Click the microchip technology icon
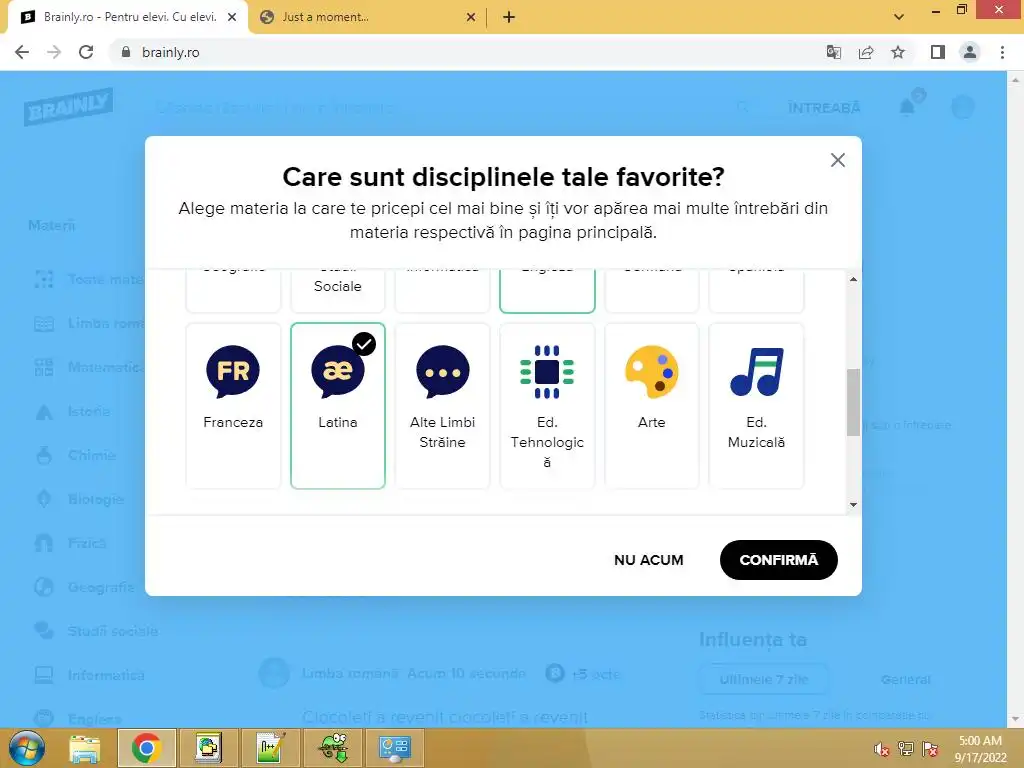This screenshot has height=768, width=1024. point(547,372)
